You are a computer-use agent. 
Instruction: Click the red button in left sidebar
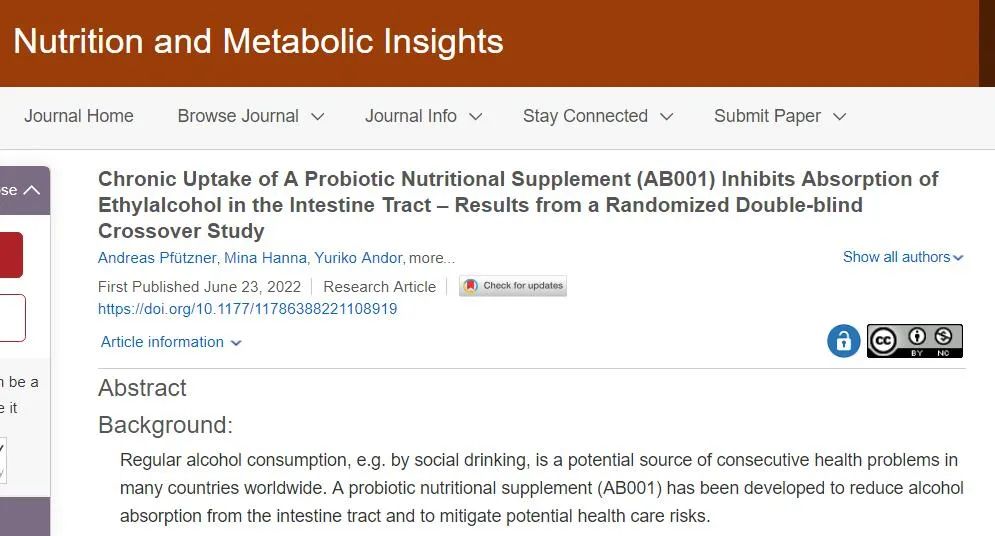10,255
